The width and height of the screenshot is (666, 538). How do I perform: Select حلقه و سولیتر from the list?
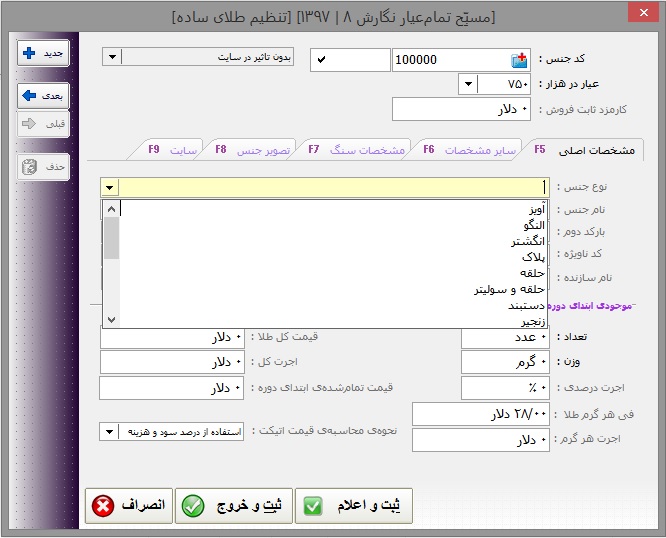333,289
